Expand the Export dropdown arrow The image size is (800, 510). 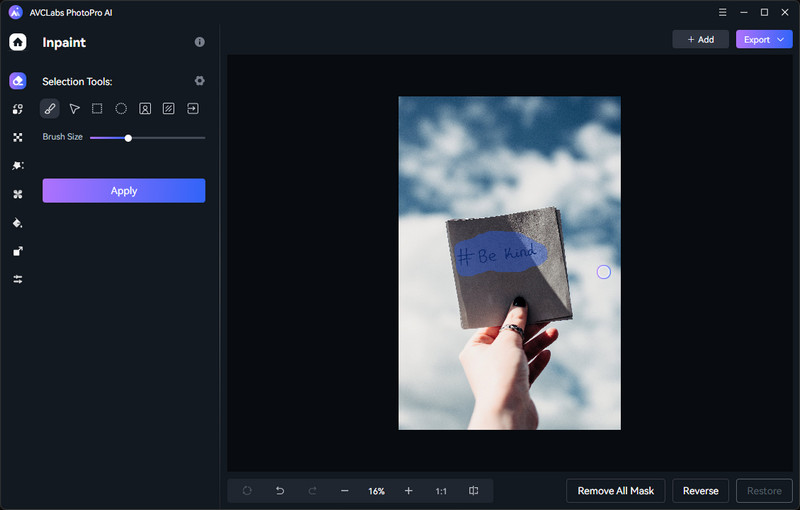781,40
